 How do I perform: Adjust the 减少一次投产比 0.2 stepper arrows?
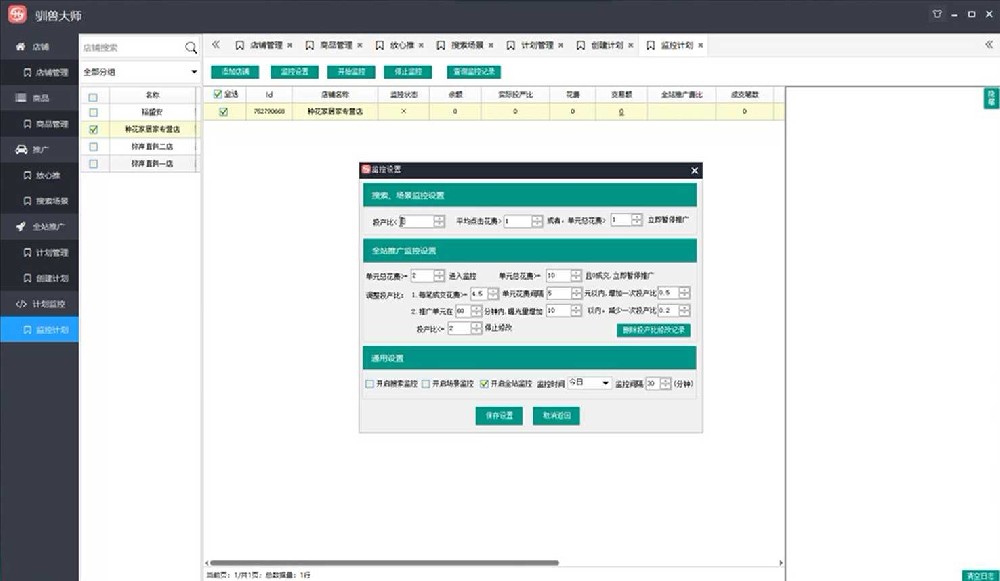(684, 311)
